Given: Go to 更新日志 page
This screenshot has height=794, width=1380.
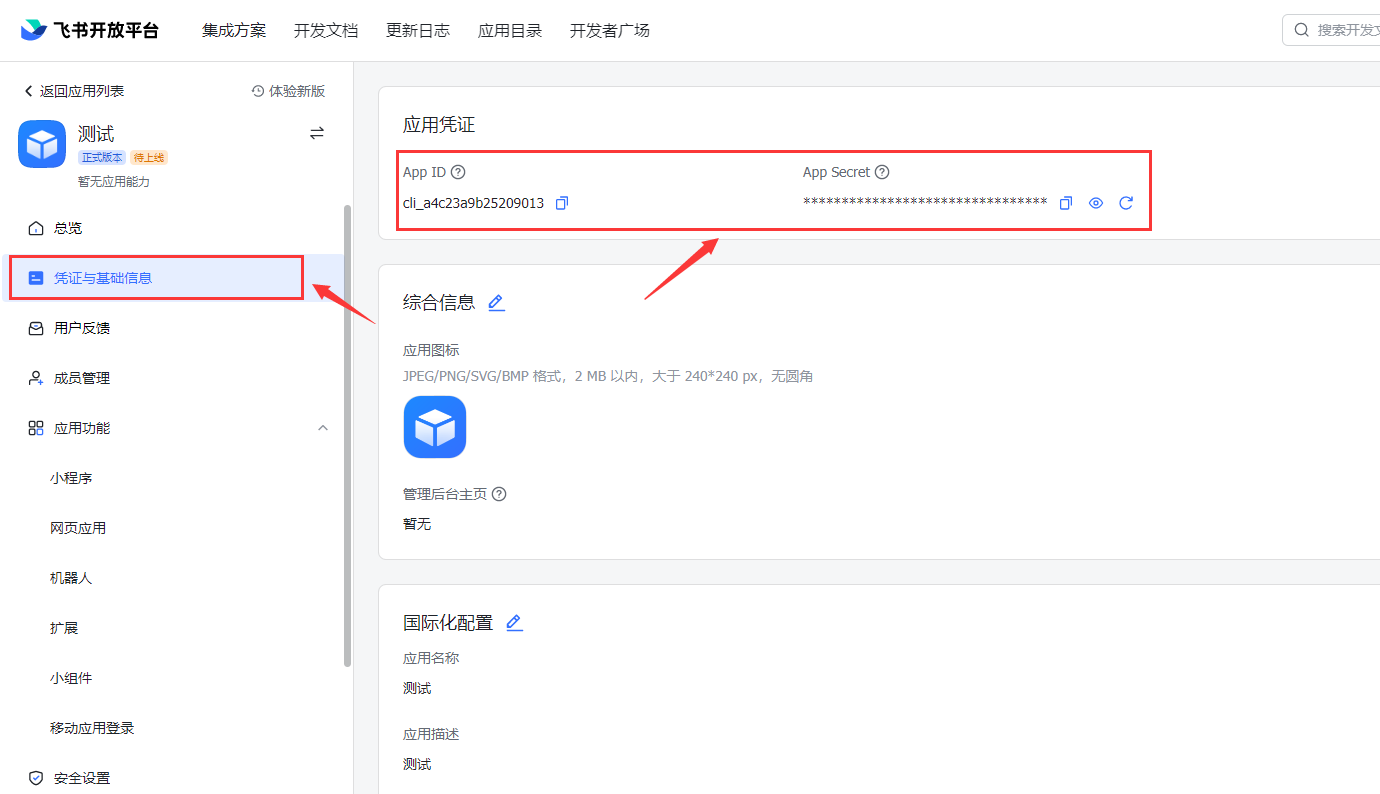Looking at the screenshot, I should 418,30.
